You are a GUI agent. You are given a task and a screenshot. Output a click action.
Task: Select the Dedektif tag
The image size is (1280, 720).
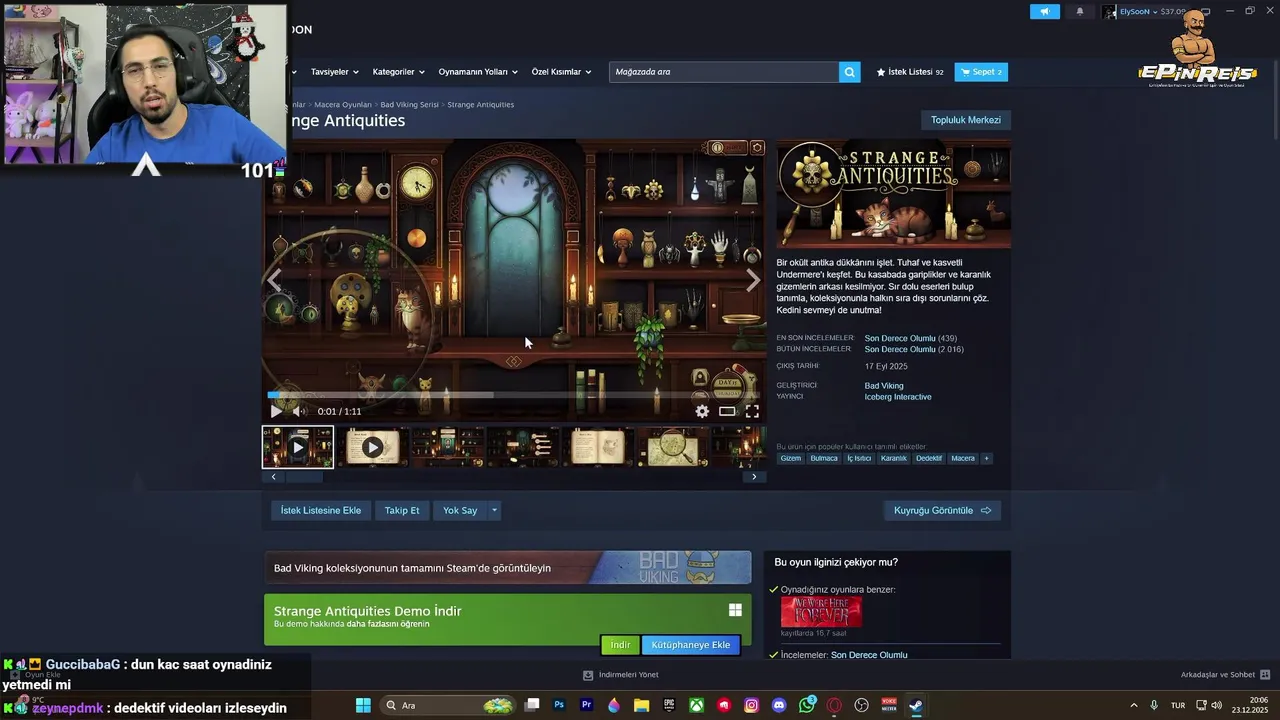coord(929,458)
